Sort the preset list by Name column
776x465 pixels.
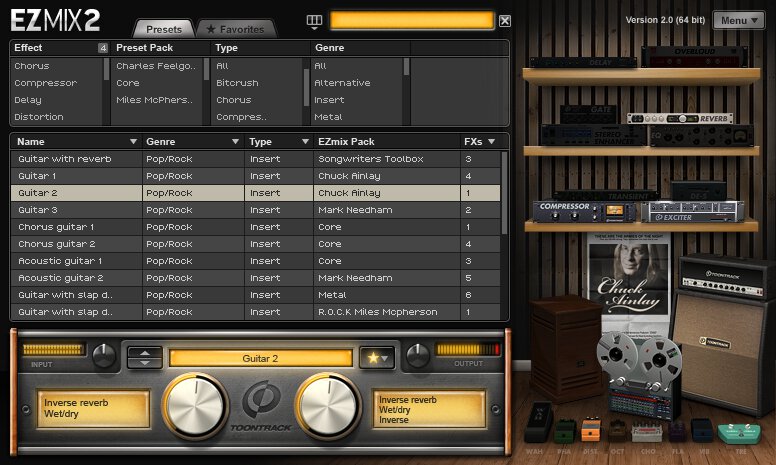click(75, 142)
